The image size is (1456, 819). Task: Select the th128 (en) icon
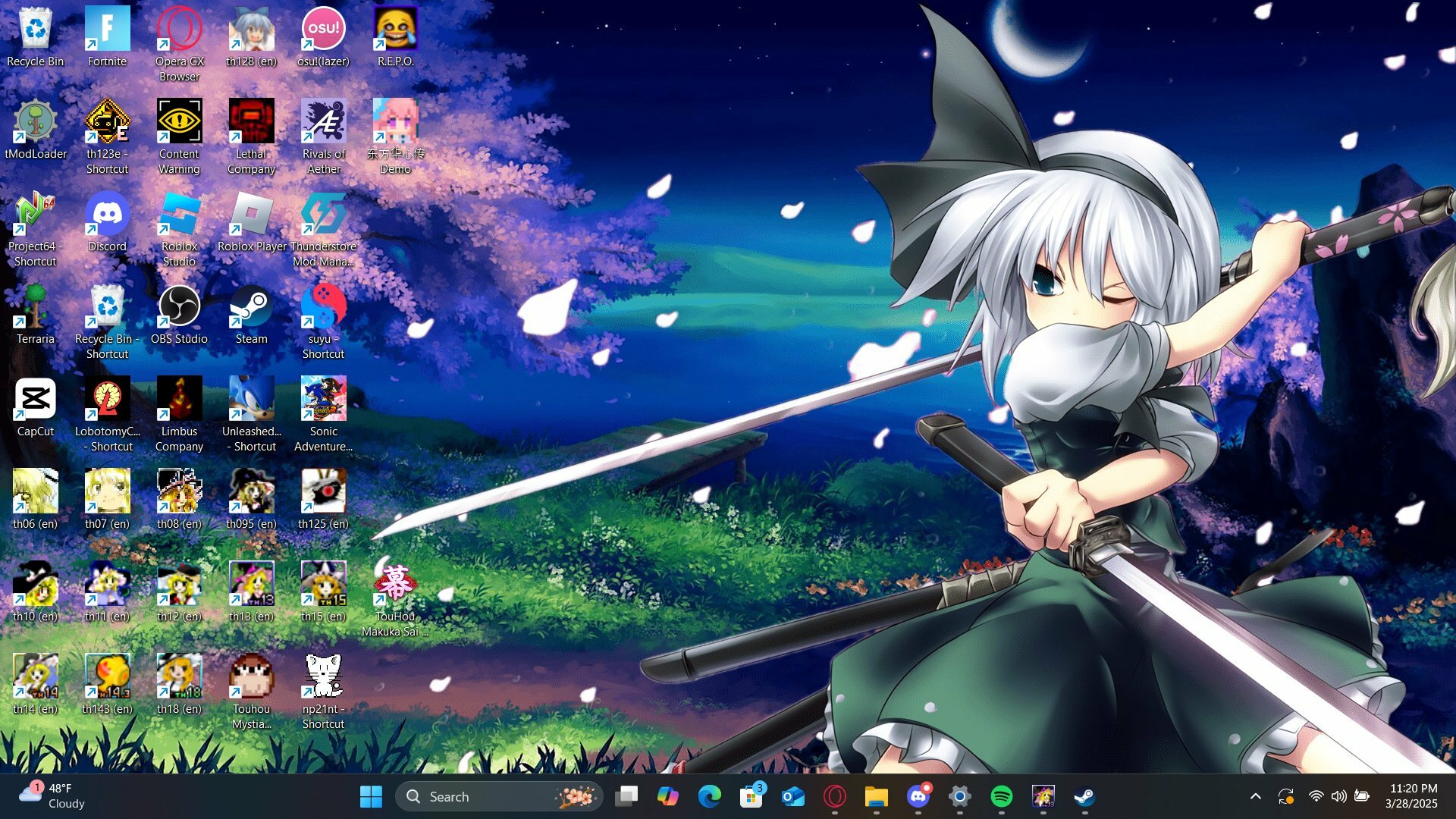pos(252,36)
